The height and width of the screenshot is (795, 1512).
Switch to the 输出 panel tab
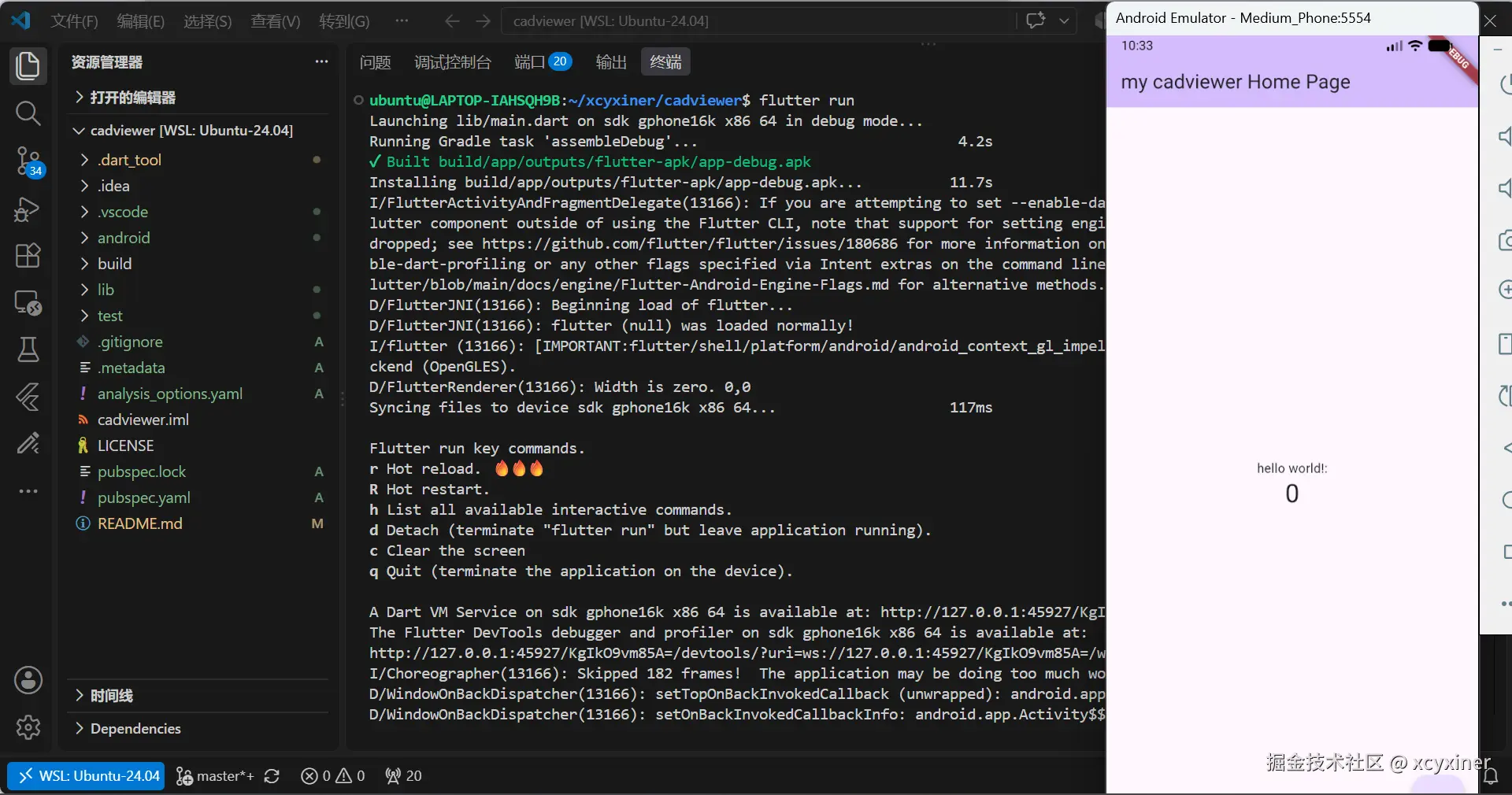coord(611,62)
